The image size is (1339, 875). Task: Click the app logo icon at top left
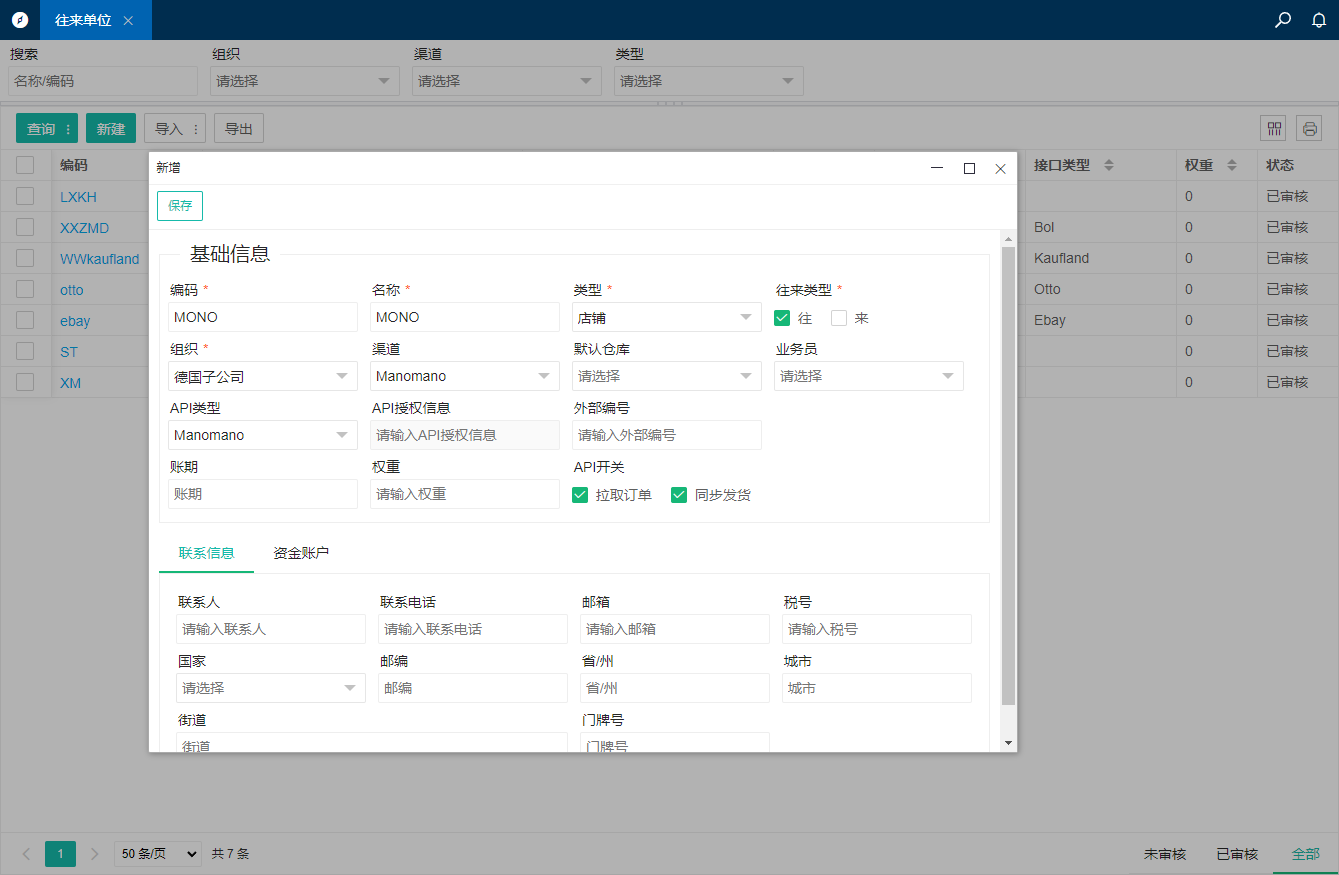pyautogui.click(x=20, y=20)
